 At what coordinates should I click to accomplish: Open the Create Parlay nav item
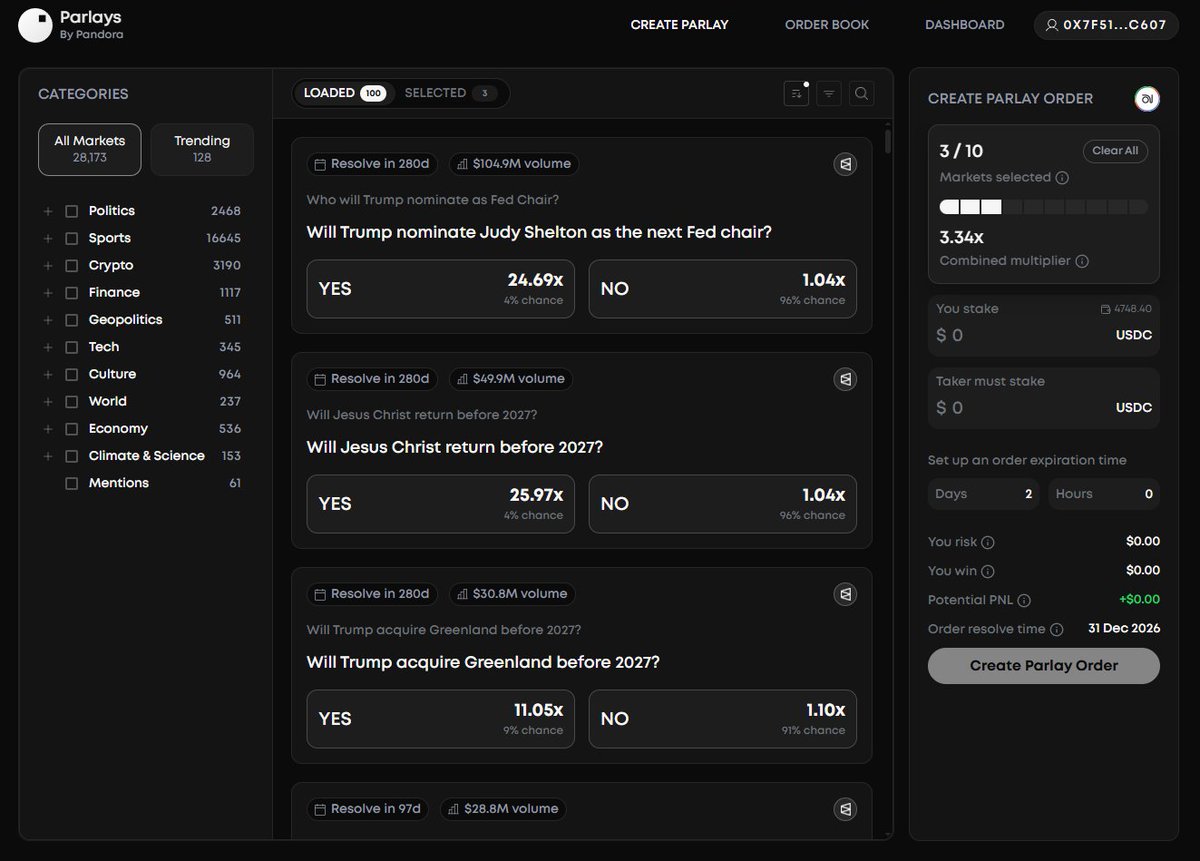(679, 25)
